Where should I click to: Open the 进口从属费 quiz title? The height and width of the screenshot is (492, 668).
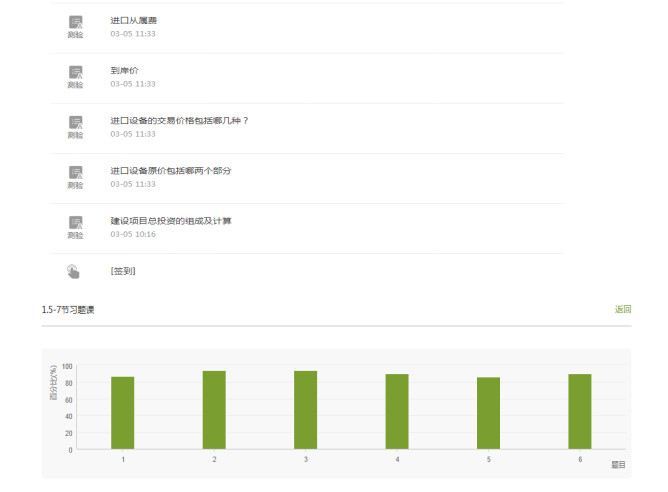tap(133, 20)
